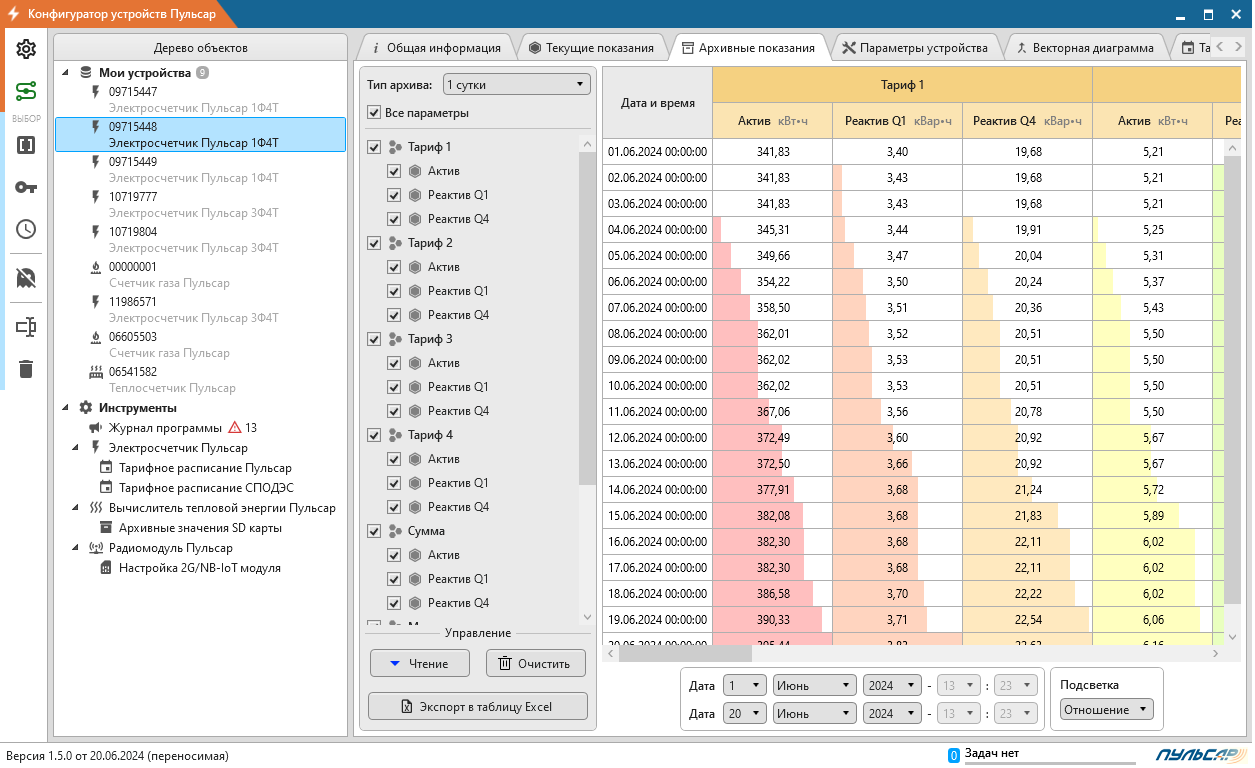The image size is (1255, 768).
Task: Open the end date year dropdown
Action: click(x=892, y=714)
